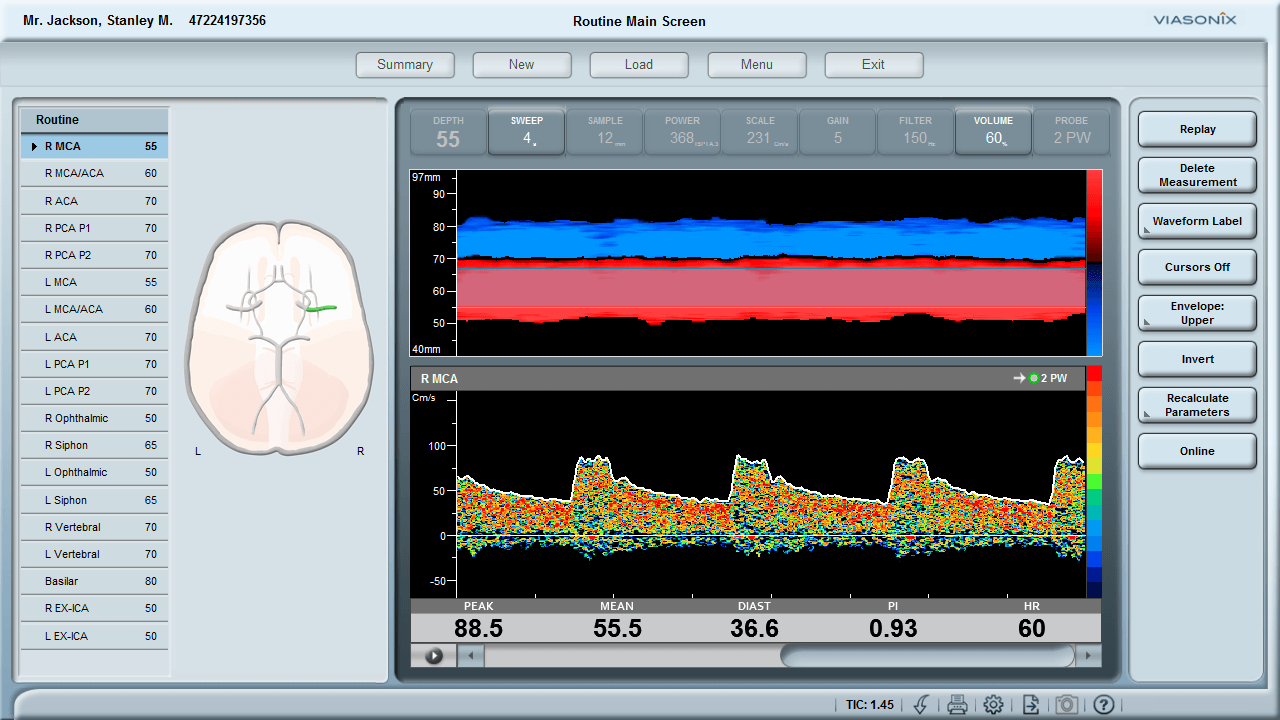The image size is (1280, 720).
Task: Play back the recording
Action: (434, 656)
